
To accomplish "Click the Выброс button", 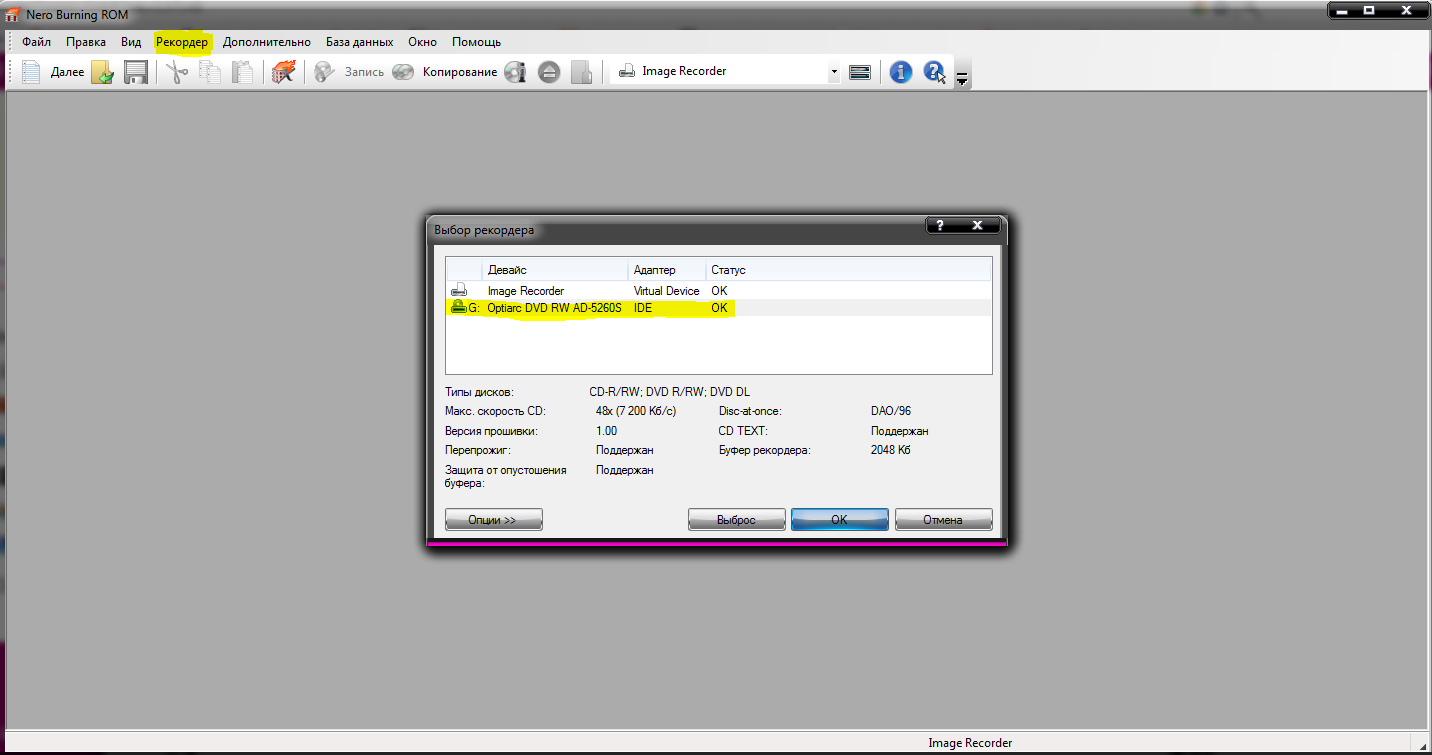I will tap(737, 520).
